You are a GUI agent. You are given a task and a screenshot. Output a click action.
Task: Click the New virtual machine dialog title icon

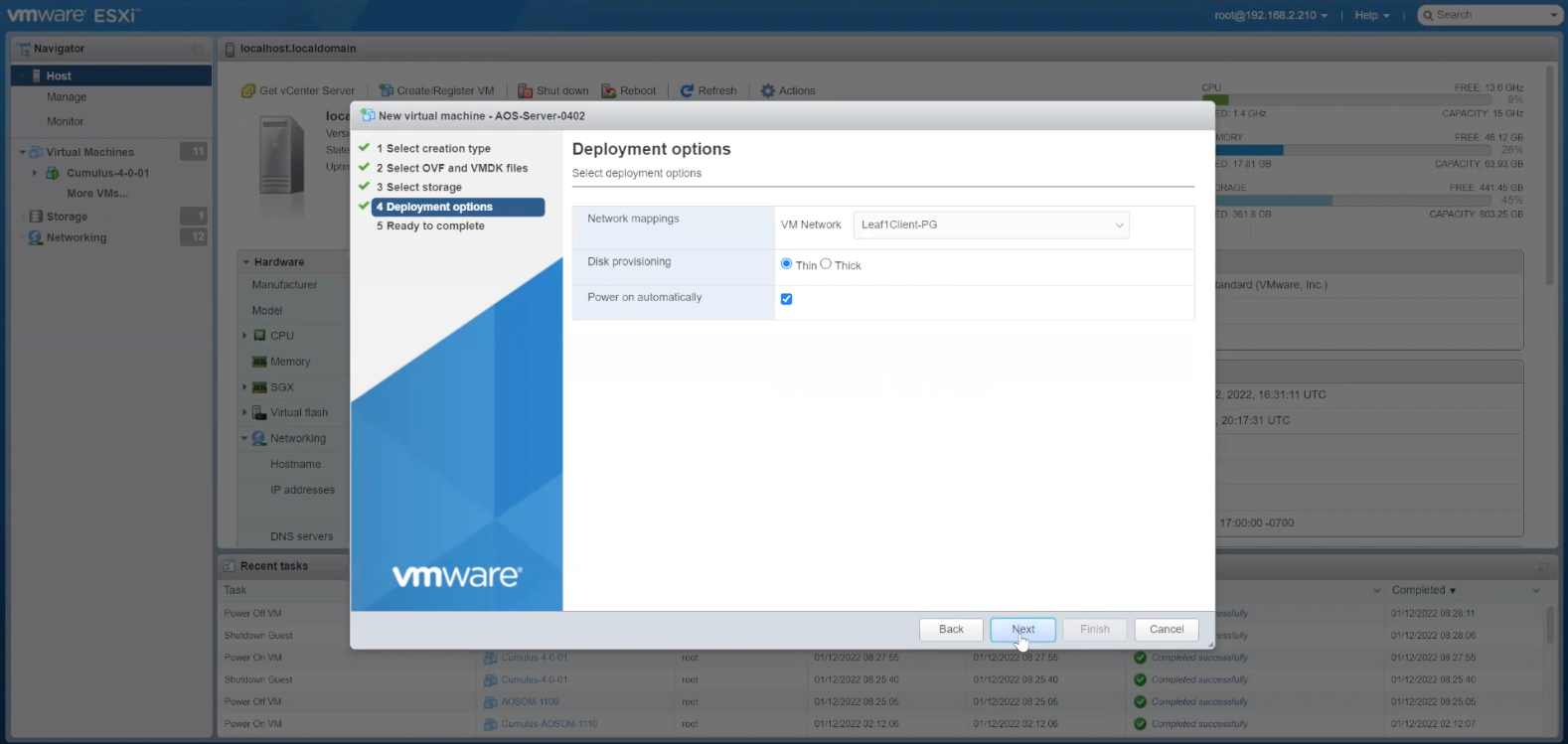[x=368, y=115]
